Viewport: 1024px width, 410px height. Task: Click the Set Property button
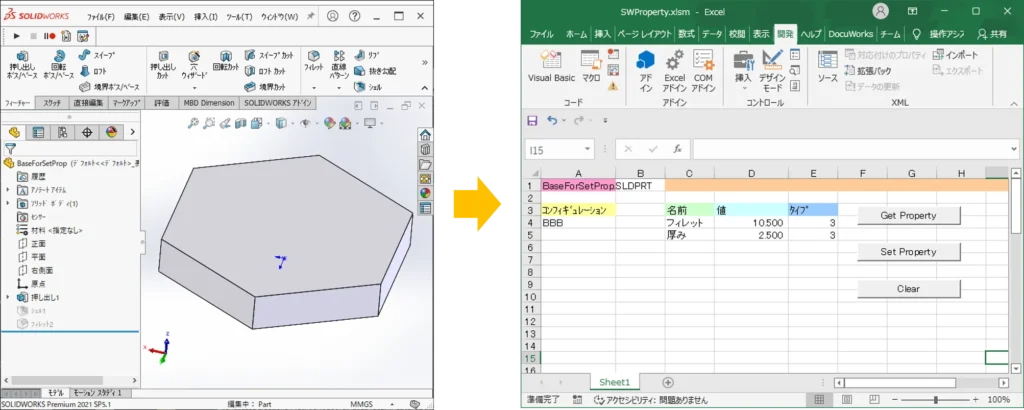click(x=908, y=252)
